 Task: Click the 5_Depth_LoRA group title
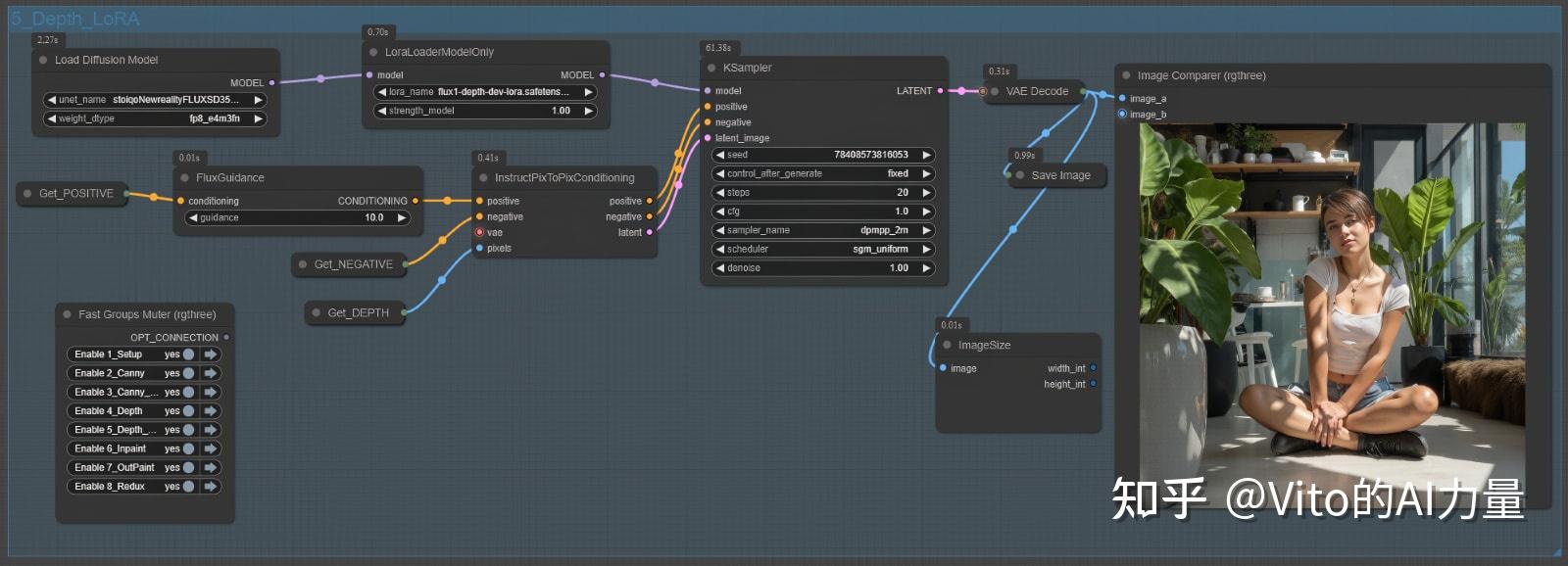pyautogui.click(x=75, y=19)
